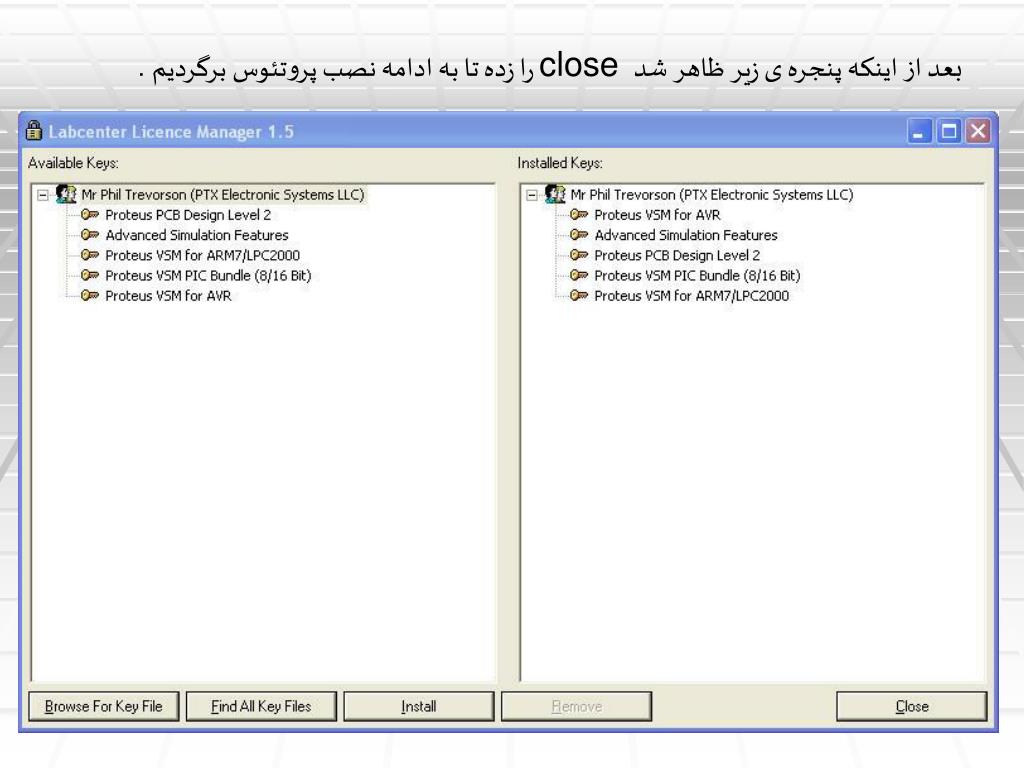Screen dimensions: 1024x768
Task: Select Proteus PCB Design Level 2 in Available Keys
Action: click(x=188, y=215)
